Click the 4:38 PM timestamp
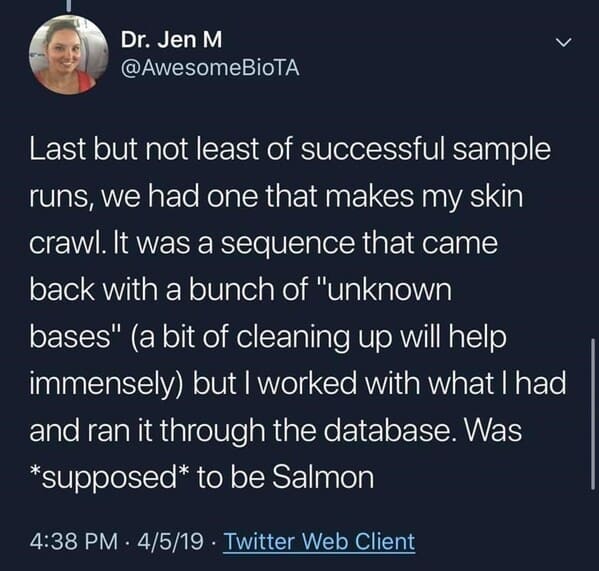The width and height of the screenshot is (599, 571). (74, 541)
